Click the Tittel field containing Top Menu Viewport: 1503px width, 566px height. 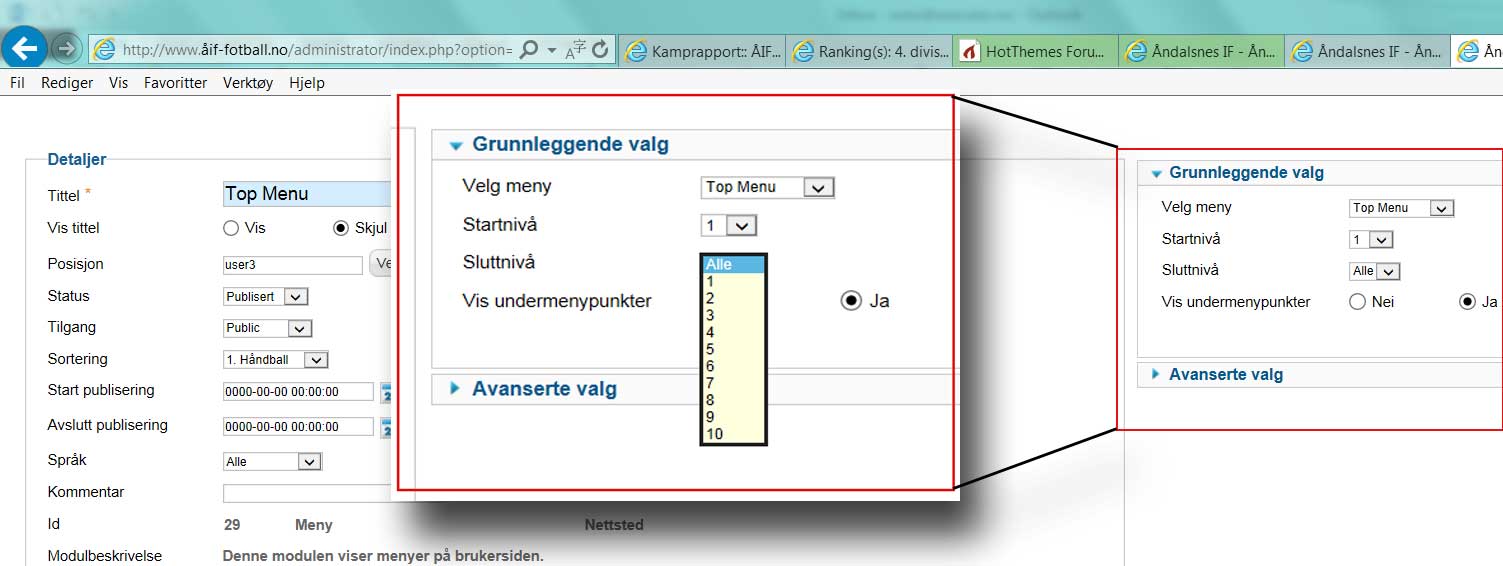(x=307, y=194)
